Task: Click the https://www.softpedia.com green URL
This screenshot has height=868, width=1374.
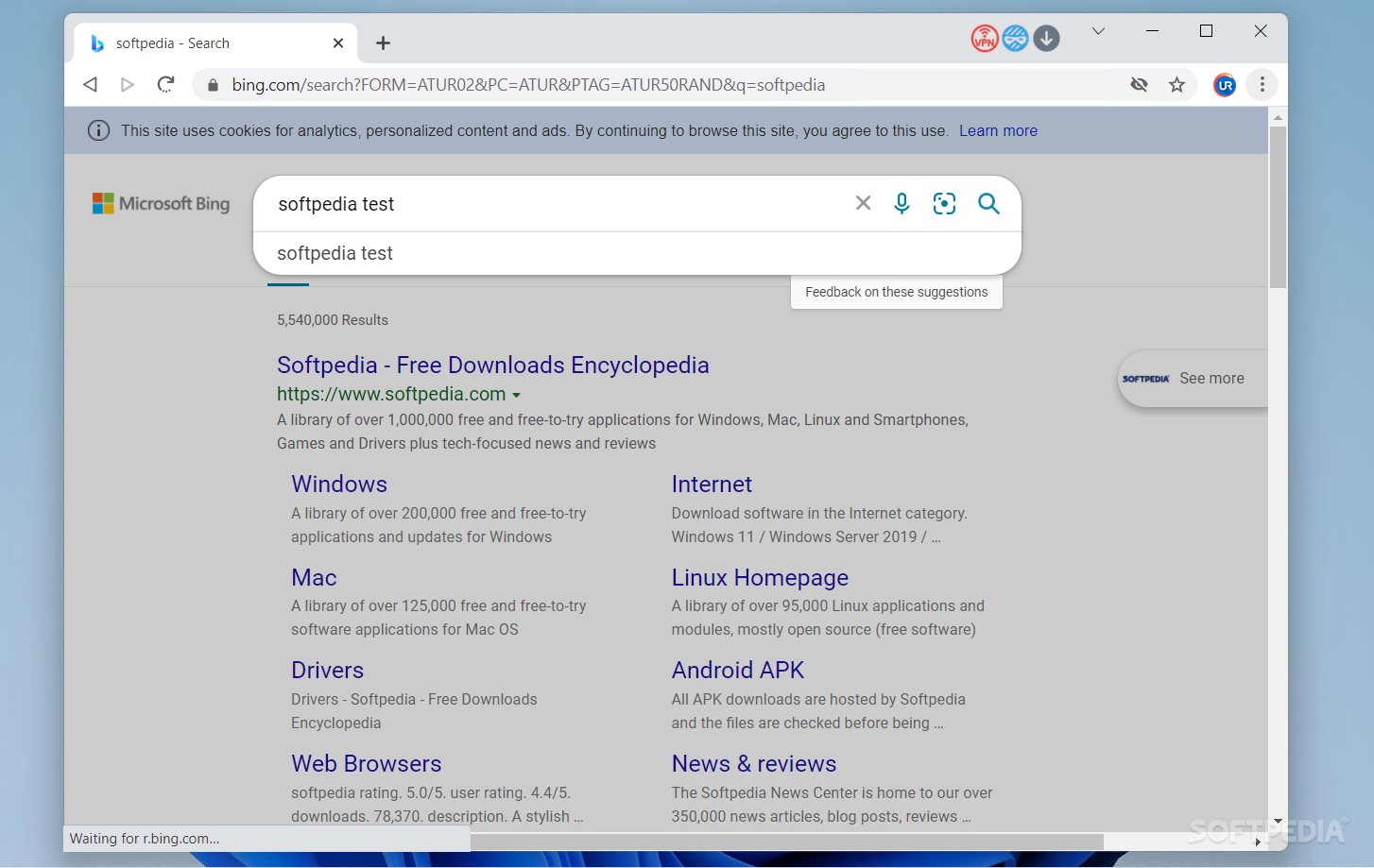Action: click(391, 394)
